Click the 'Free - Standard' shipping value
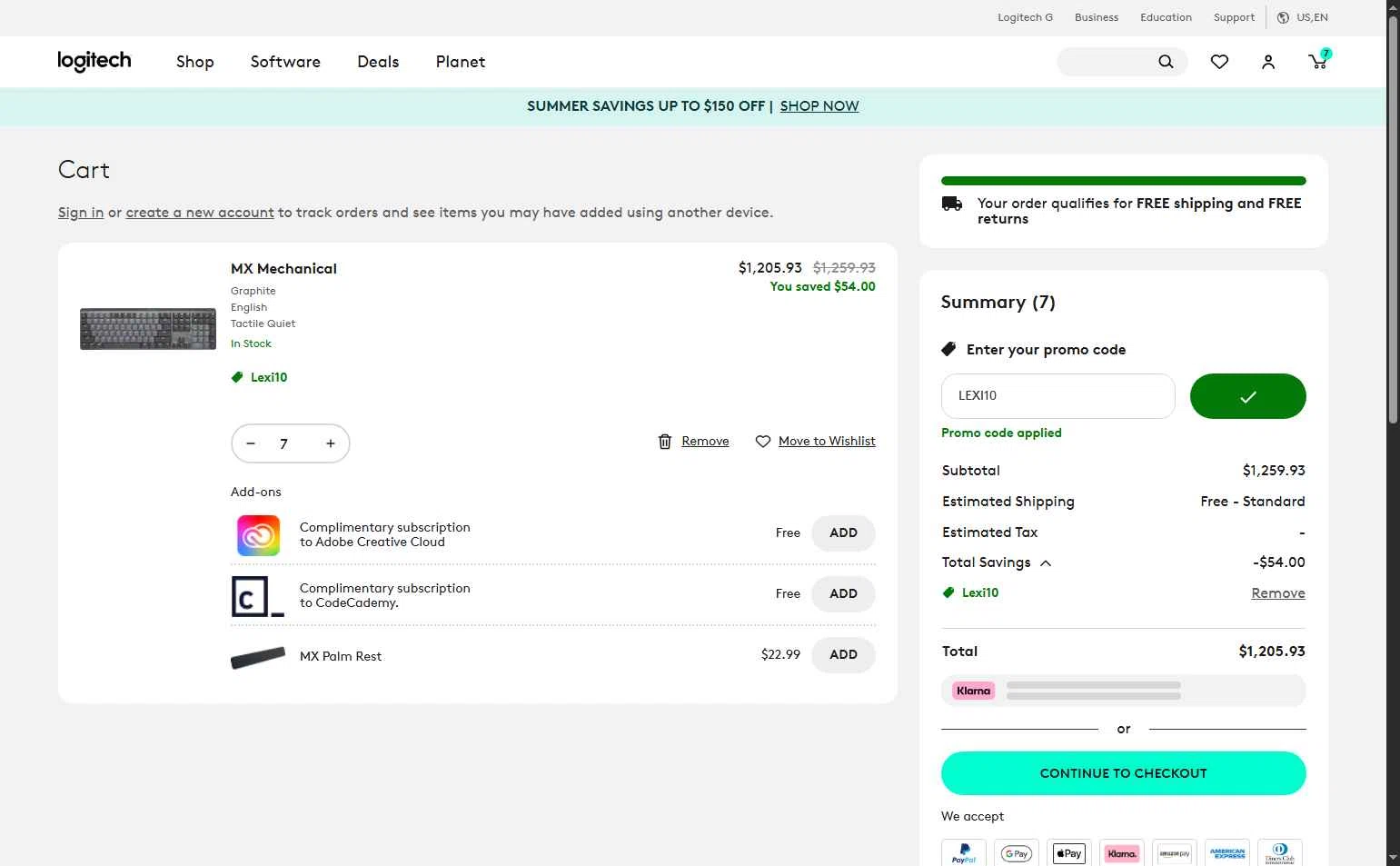 pyautogui.click(x=1253, y=502)
